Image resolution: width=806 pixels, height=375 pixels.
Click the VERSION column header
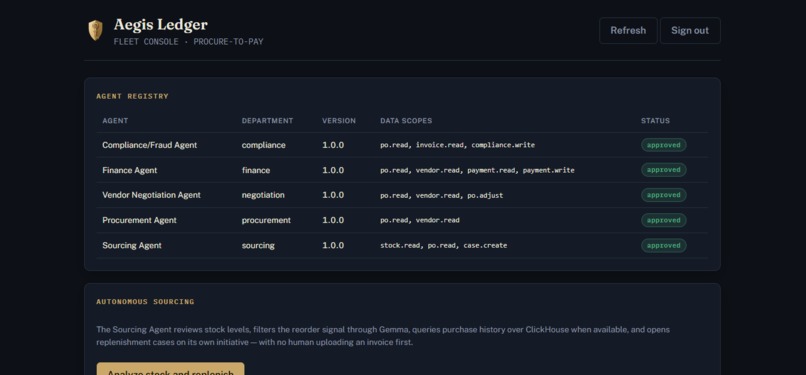[339, 121]
